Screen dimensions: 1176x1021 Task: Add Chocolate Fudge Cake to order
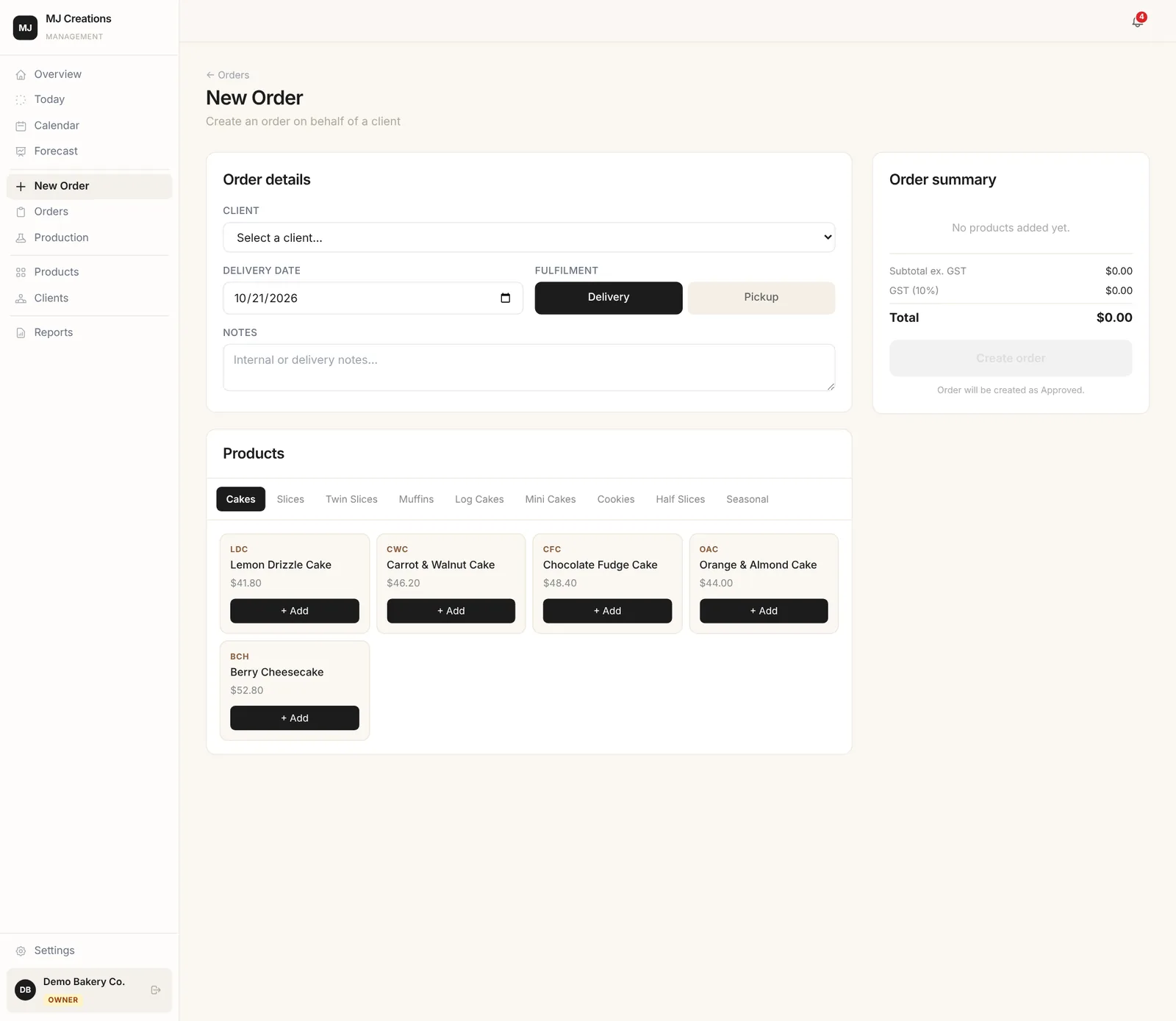coord(607,611)
